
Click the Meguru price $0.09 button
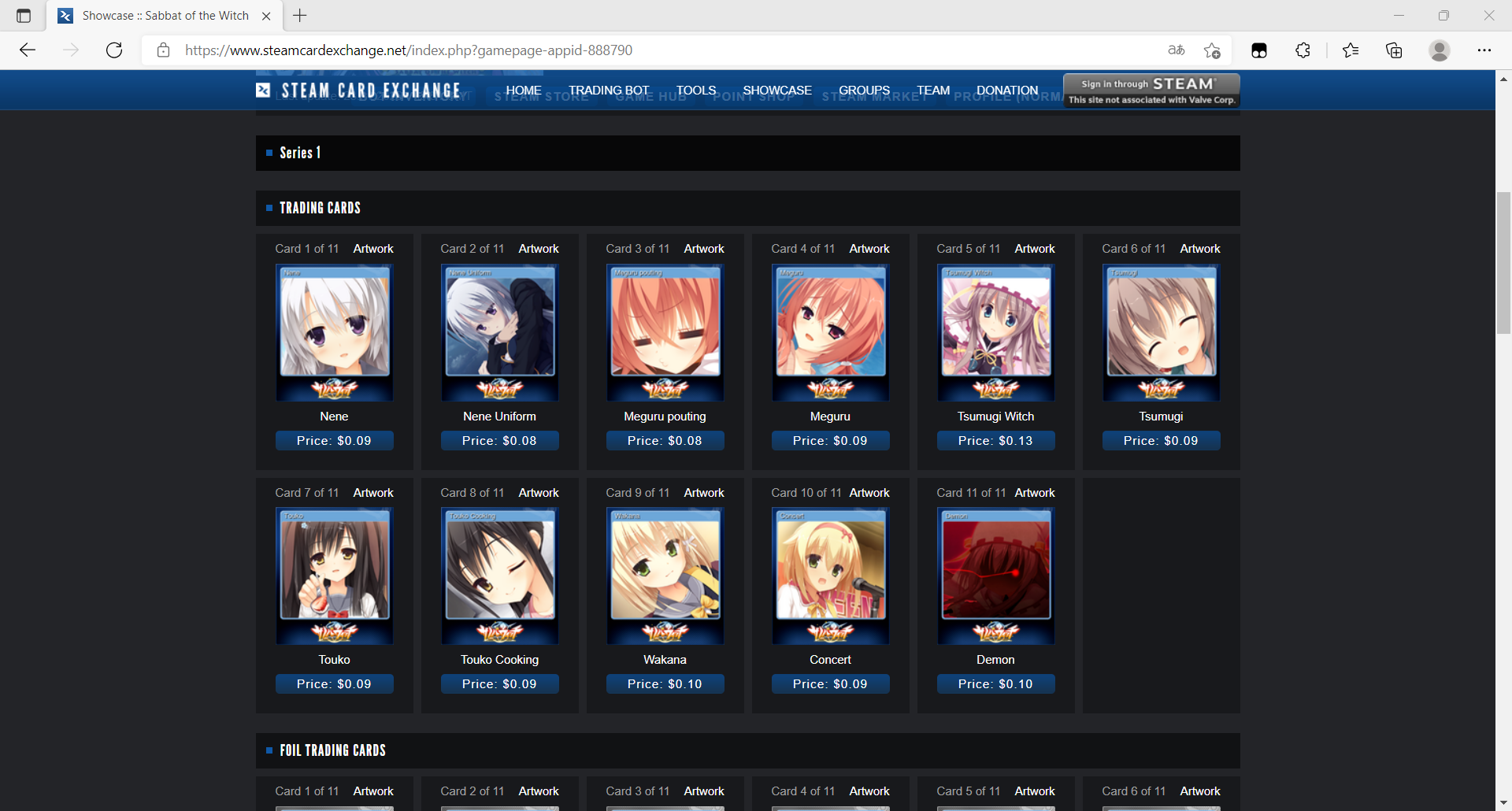coord(830,441)
